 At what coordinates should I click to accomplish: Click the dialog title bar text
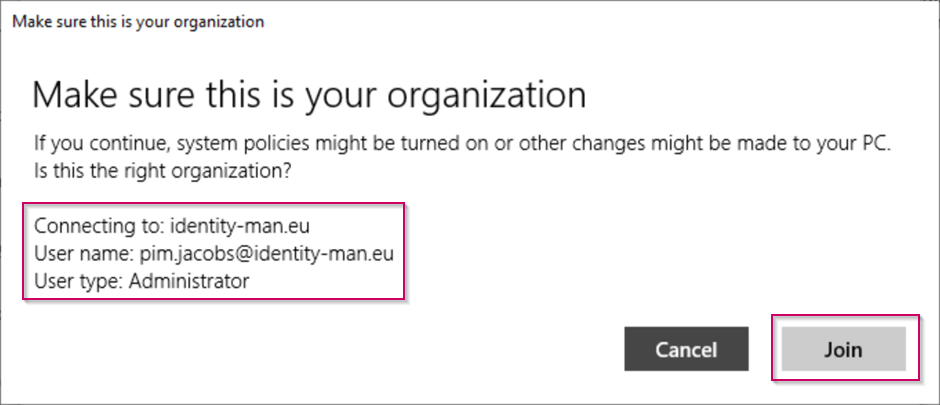click(x=137, y=21)
